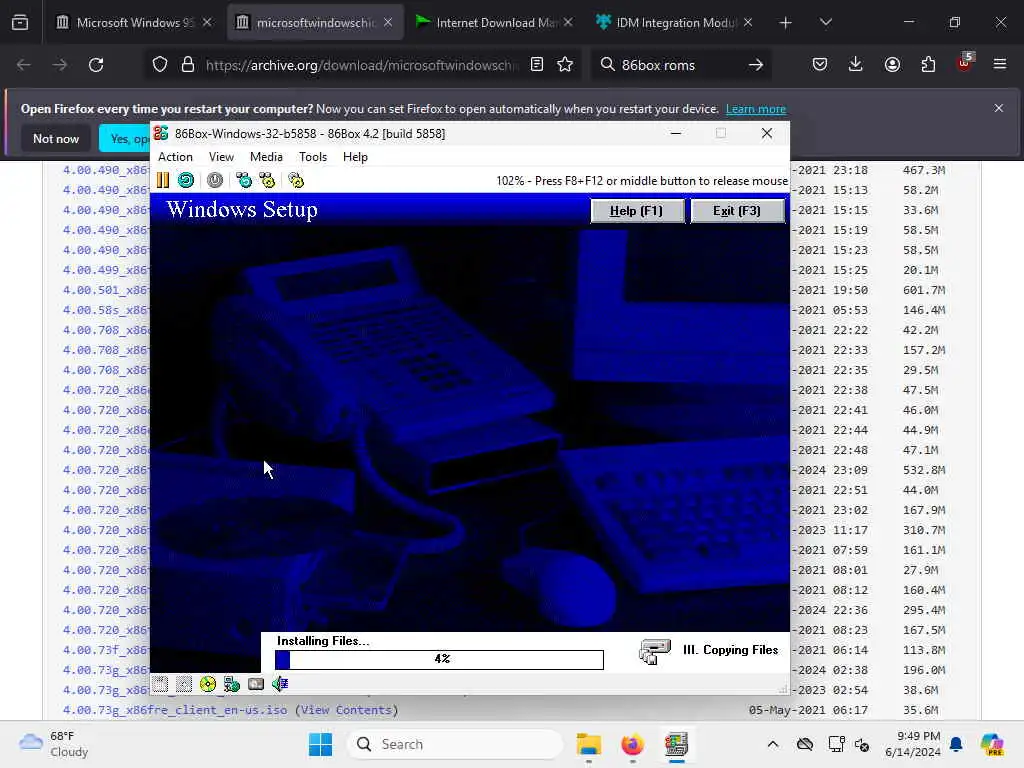Open Learn more link in notification

756,109
